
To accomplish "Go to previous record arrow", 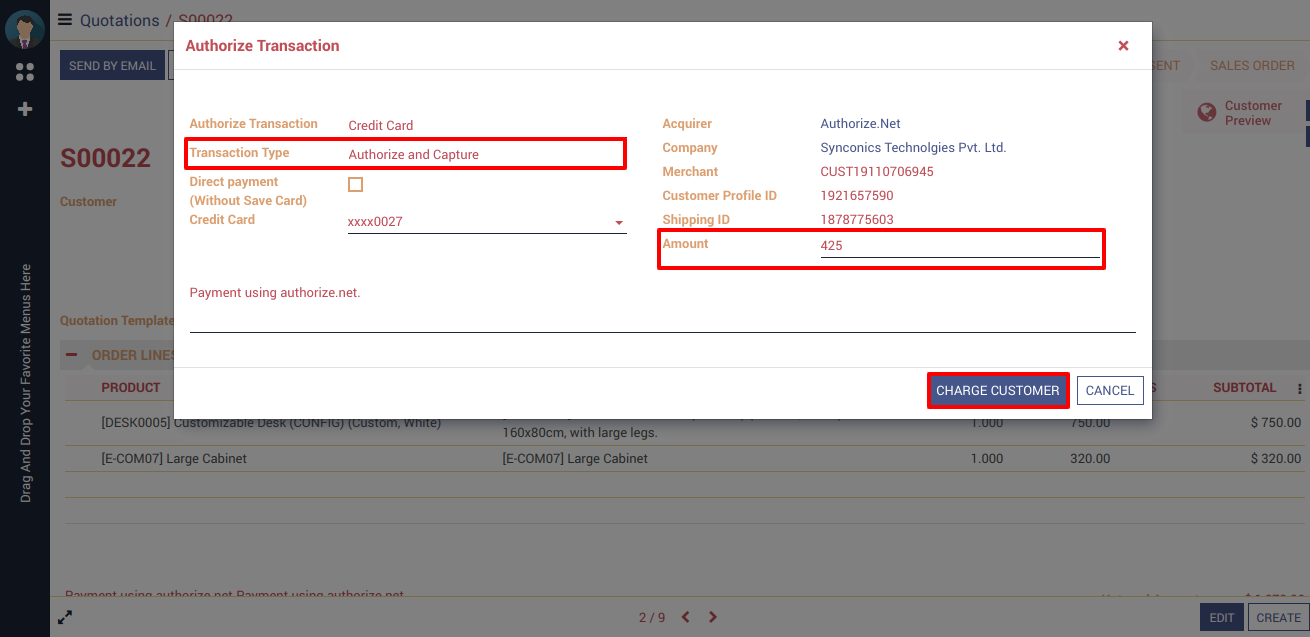I will click(x=686, y=617).
